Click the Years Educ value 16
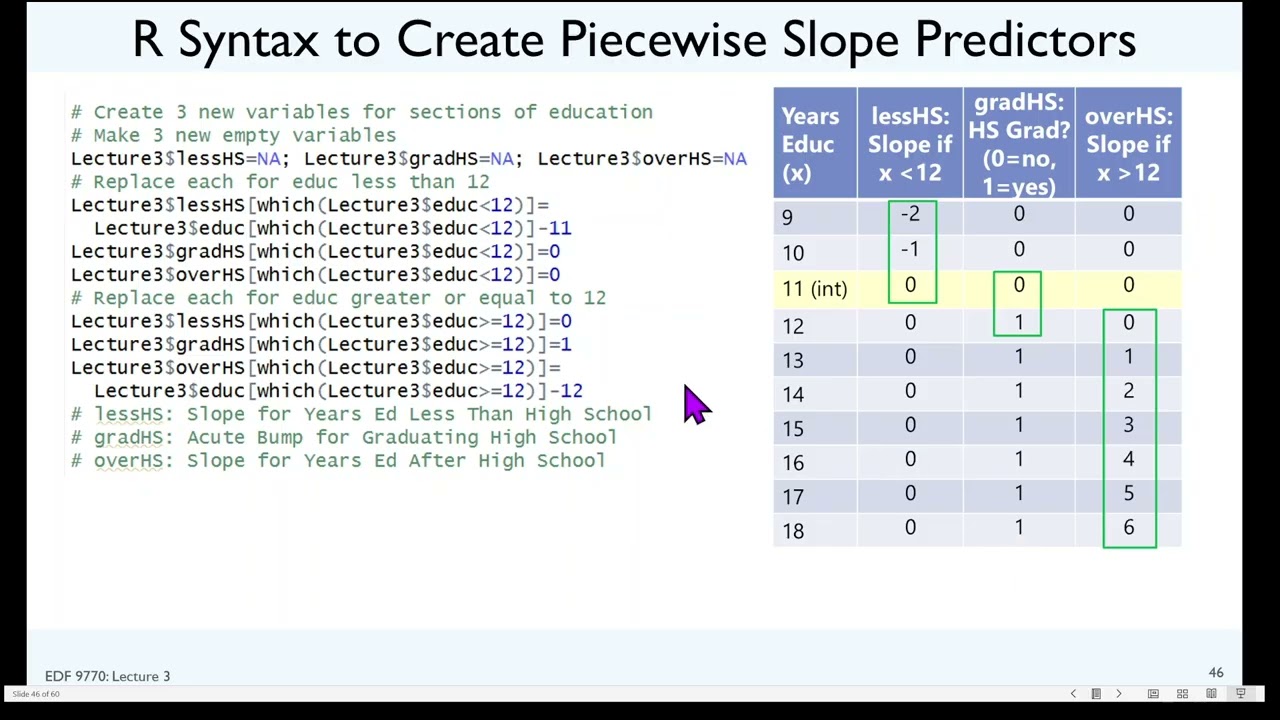The height and width of the screenshot is (720, 1280). tap(793, 463)
